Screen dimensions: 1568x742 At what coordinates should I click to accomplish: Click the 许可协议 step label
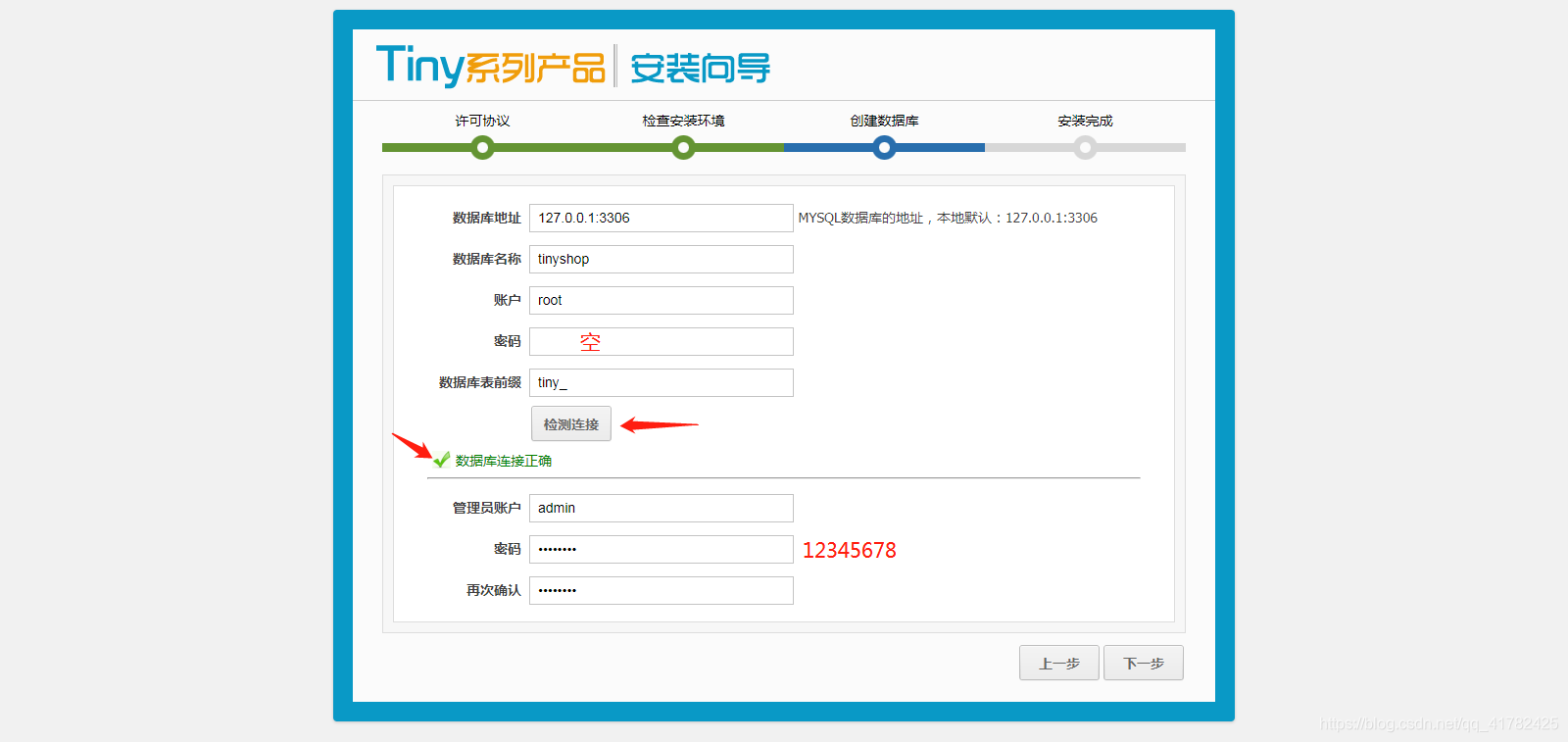[482, 121]
